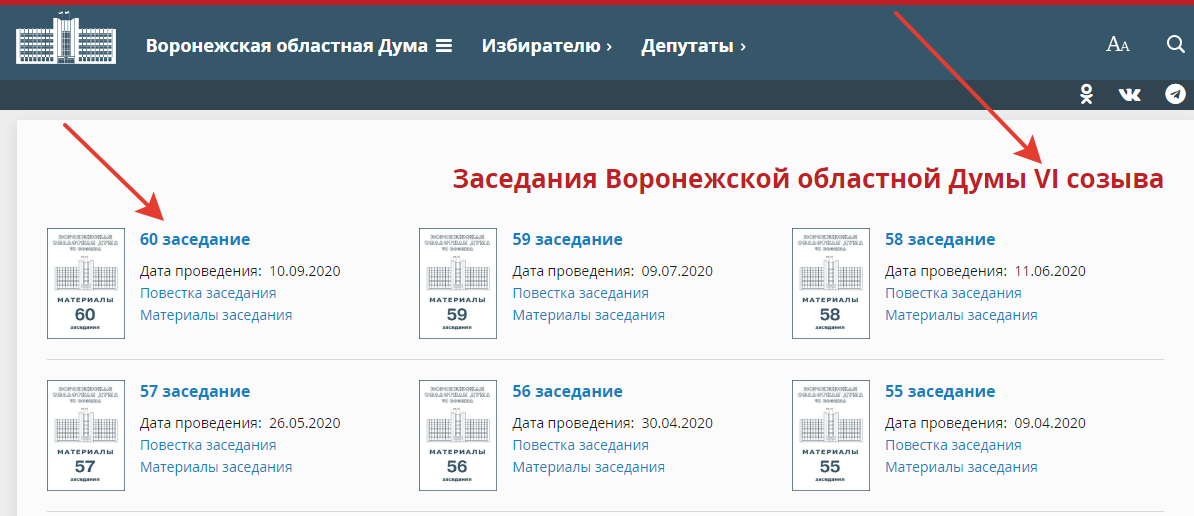Open the 60 заседание link

195,239
